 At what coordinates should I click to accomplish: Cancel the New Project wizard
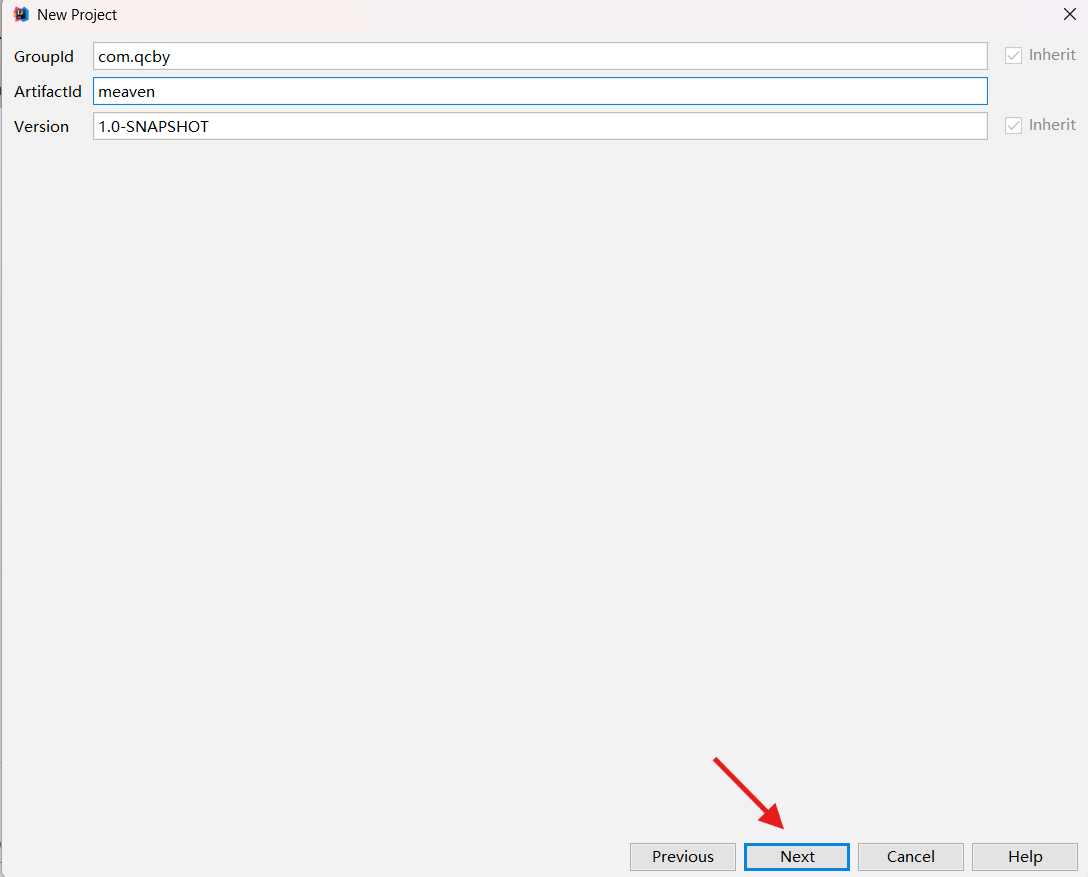tap(910, 857)
